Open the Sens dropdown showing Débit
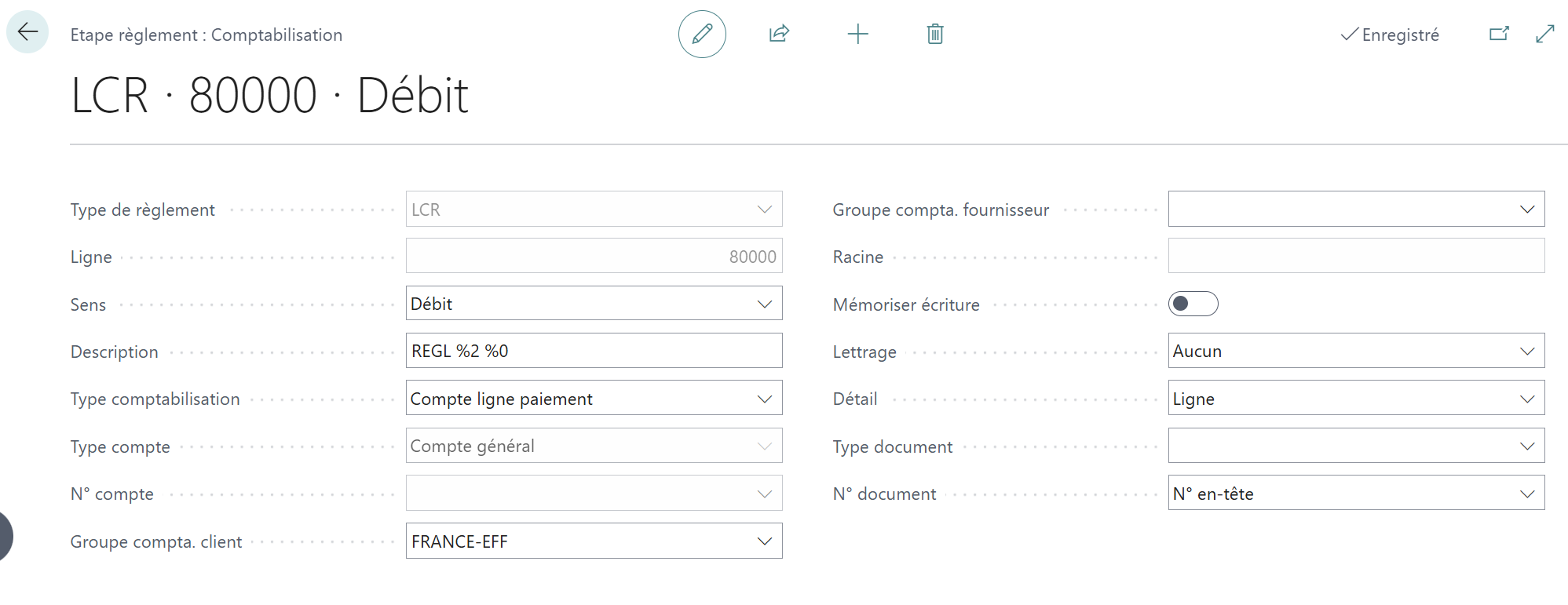The height and width of the screenshot is (605, 1568). [x=594, y=304]
